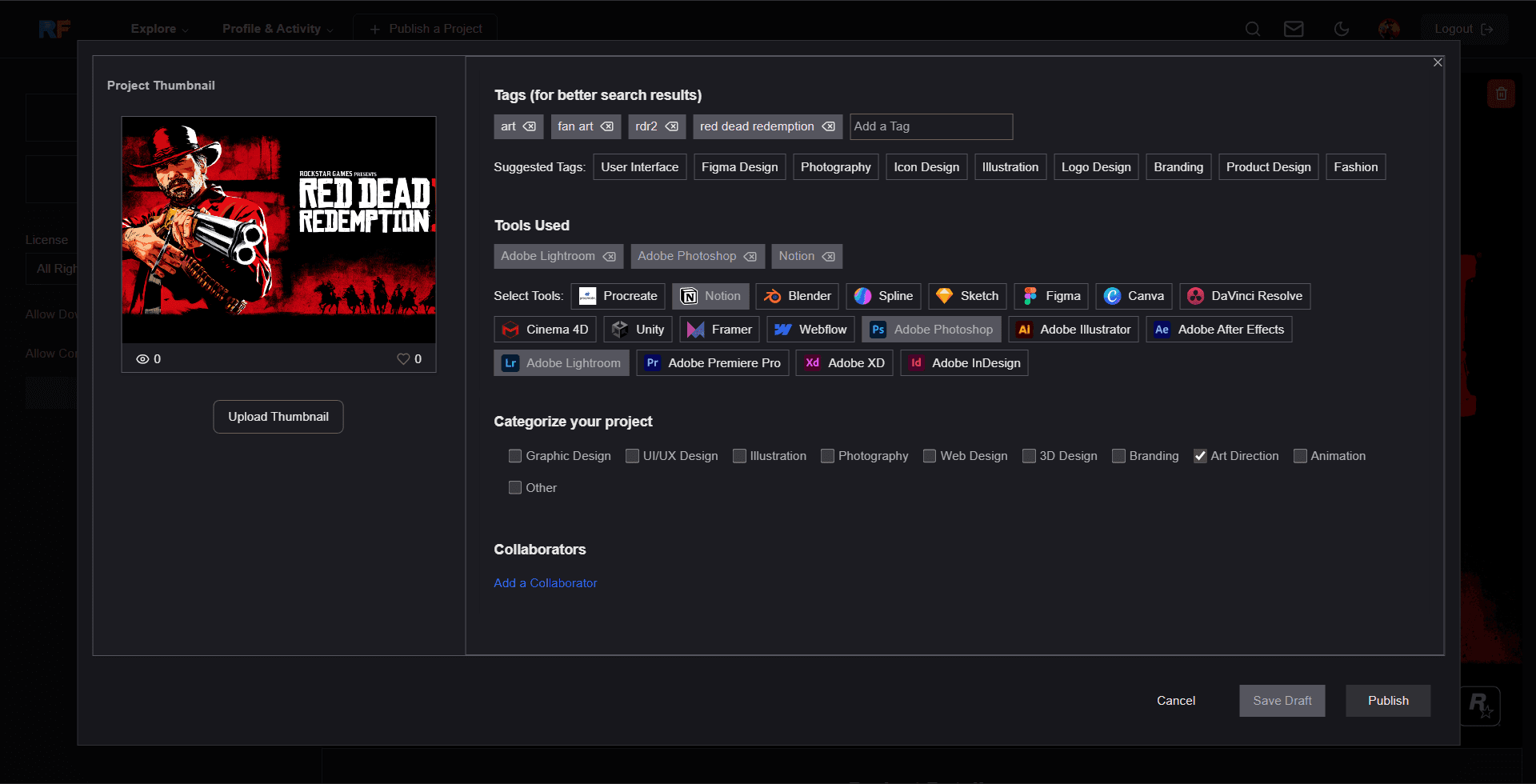Add suggested tag Logo Design
The image size is (1536, 784).
1096,167
